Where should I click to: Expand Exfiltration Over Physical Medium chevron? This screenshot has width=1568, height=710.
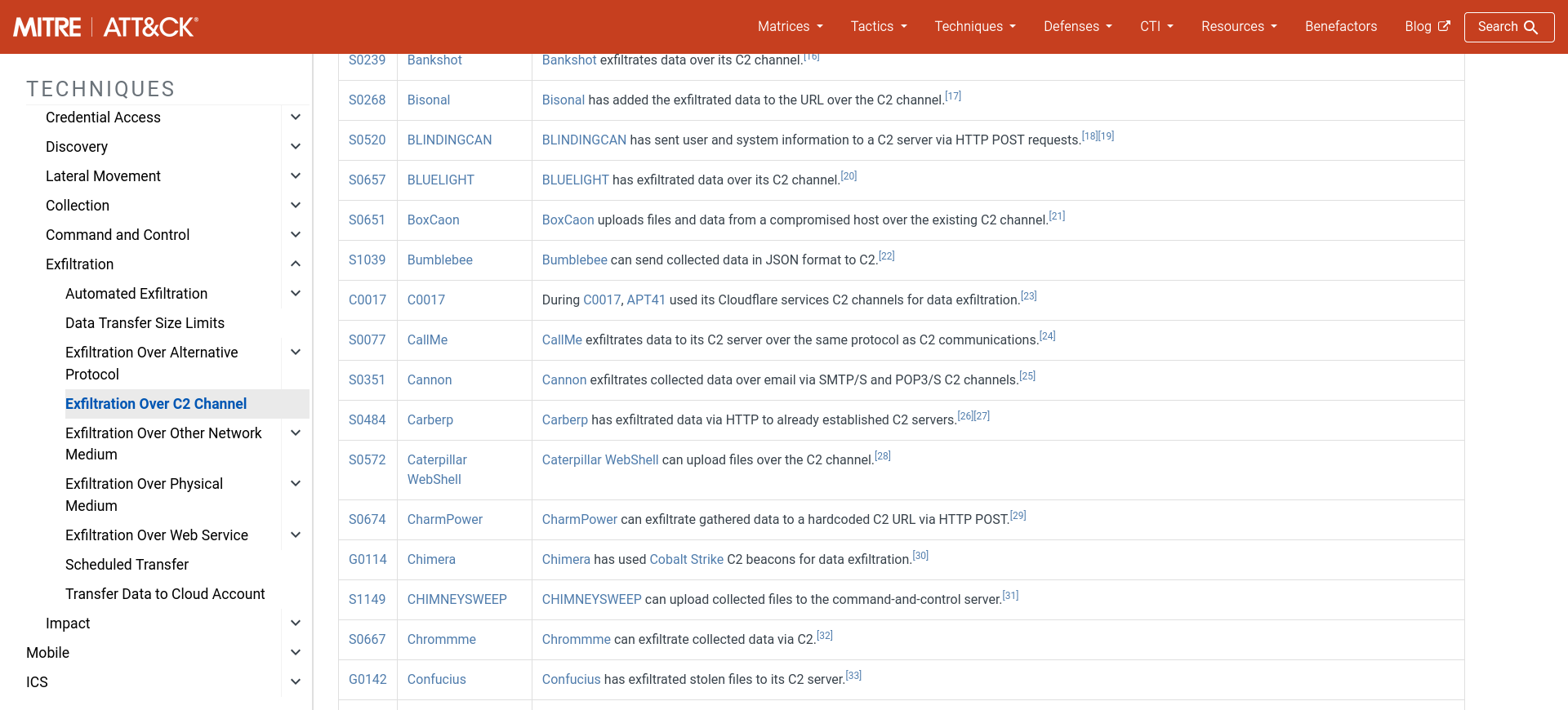click(296, 484)
